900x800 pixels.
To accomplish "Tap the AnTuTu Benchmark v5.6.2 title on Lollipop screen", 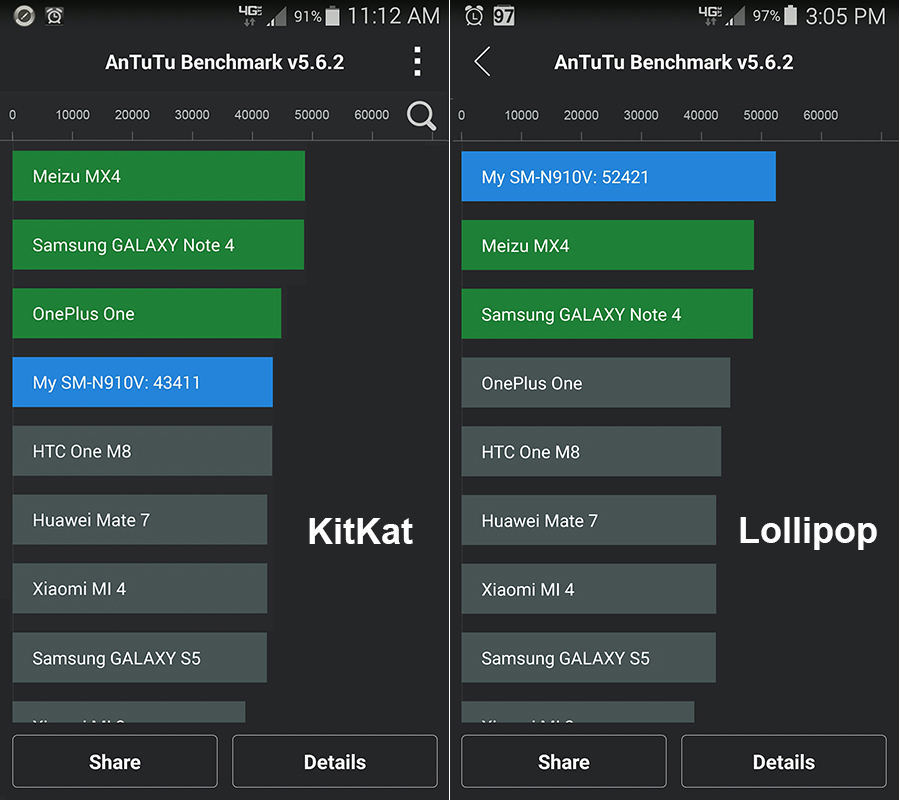I will point(674,62).
